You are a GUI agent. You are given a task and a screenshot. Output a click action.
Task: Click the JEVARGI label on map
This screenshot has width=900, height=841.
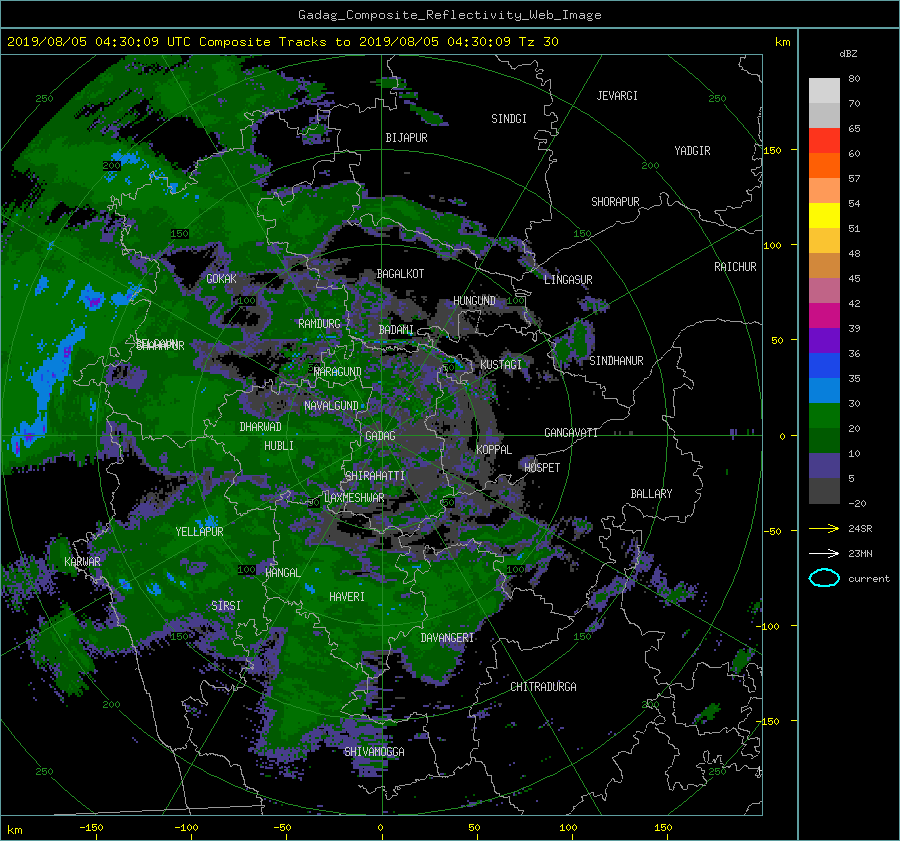click(x=617, y=96)
